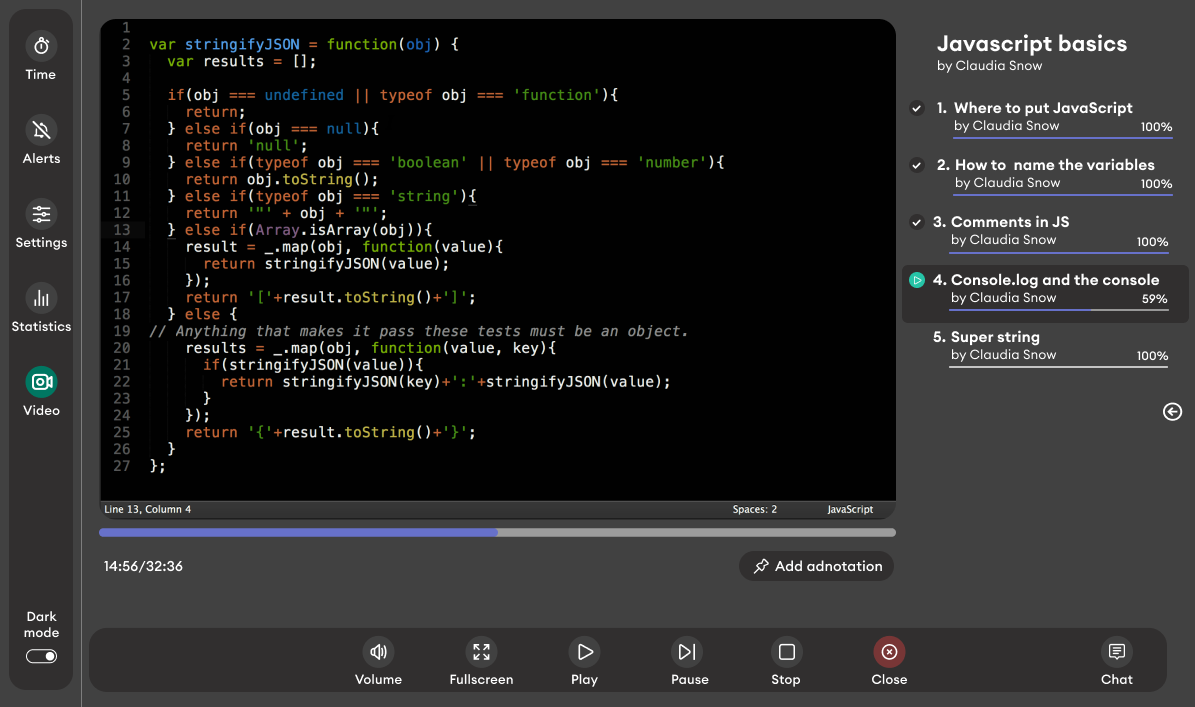Open the Time timer icon
This screenshot has width=1195, height=707.
[x=41, y=46]
